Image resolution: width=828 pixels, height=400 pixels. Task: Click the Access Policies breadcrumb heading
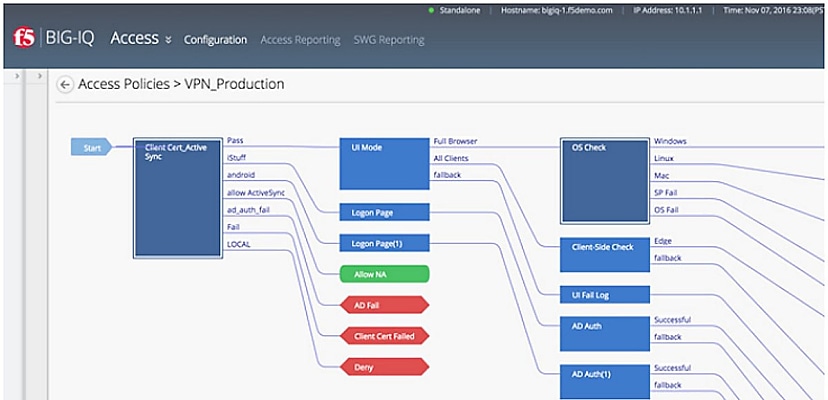(x=124, y=84)
